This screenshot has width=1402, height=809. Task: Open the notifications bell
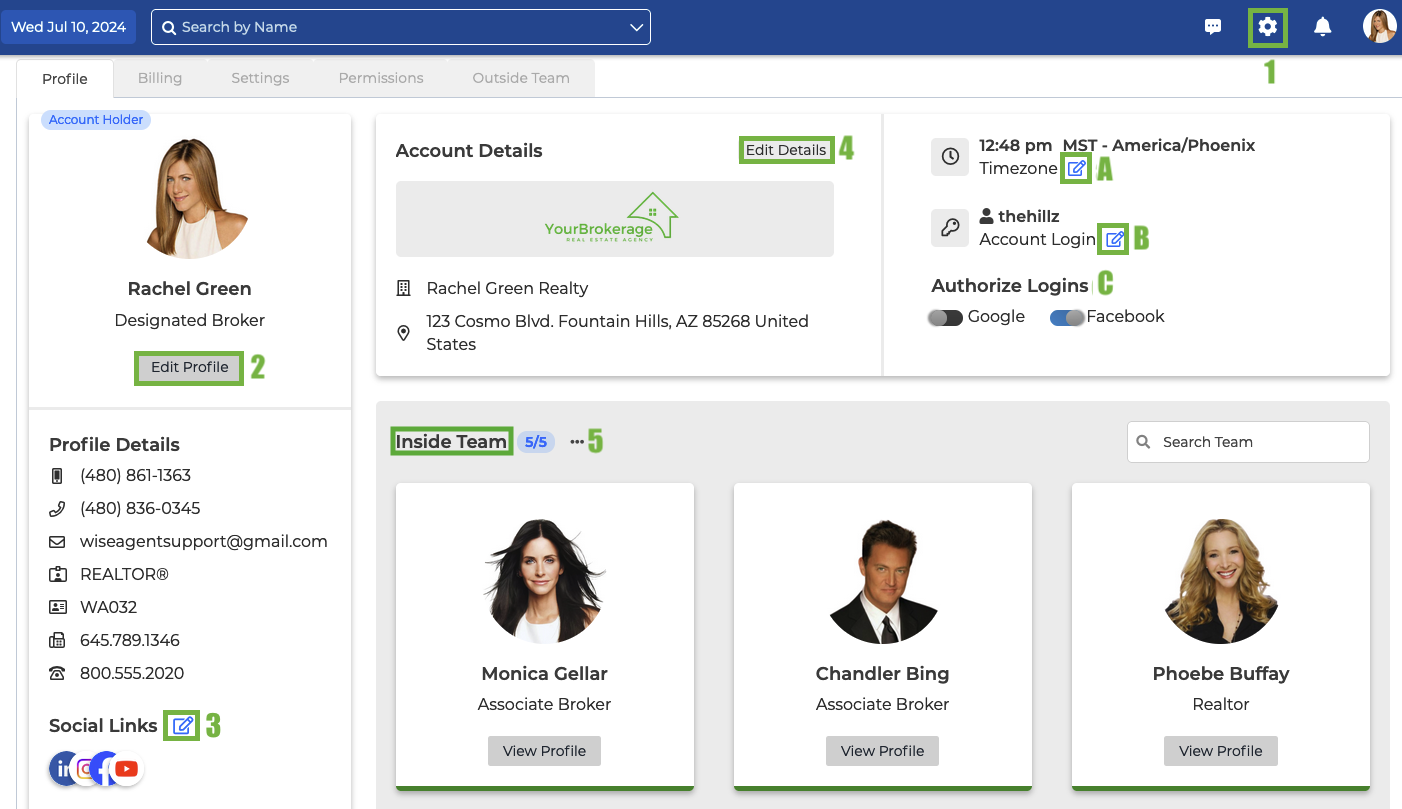coord(1322,27)
